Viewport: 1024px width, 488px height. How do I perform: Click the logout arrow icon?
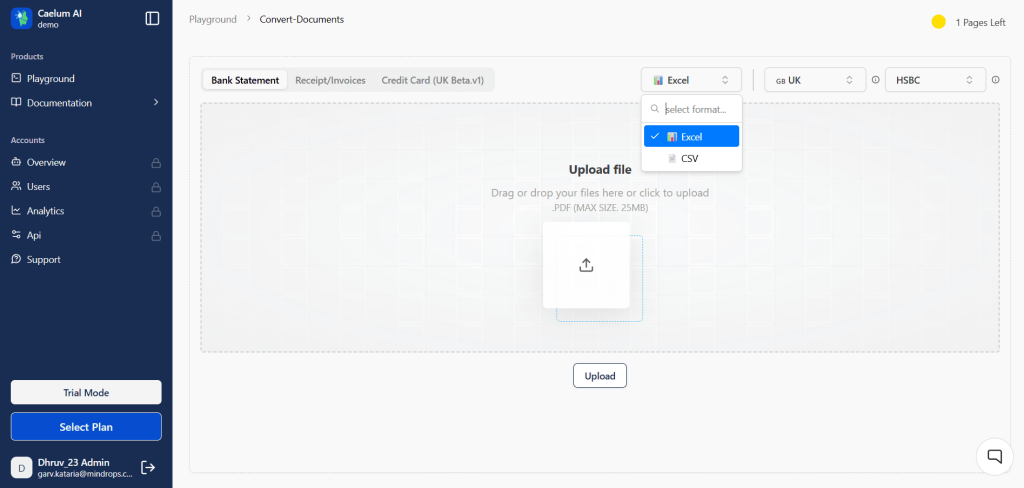pos(148,467)
